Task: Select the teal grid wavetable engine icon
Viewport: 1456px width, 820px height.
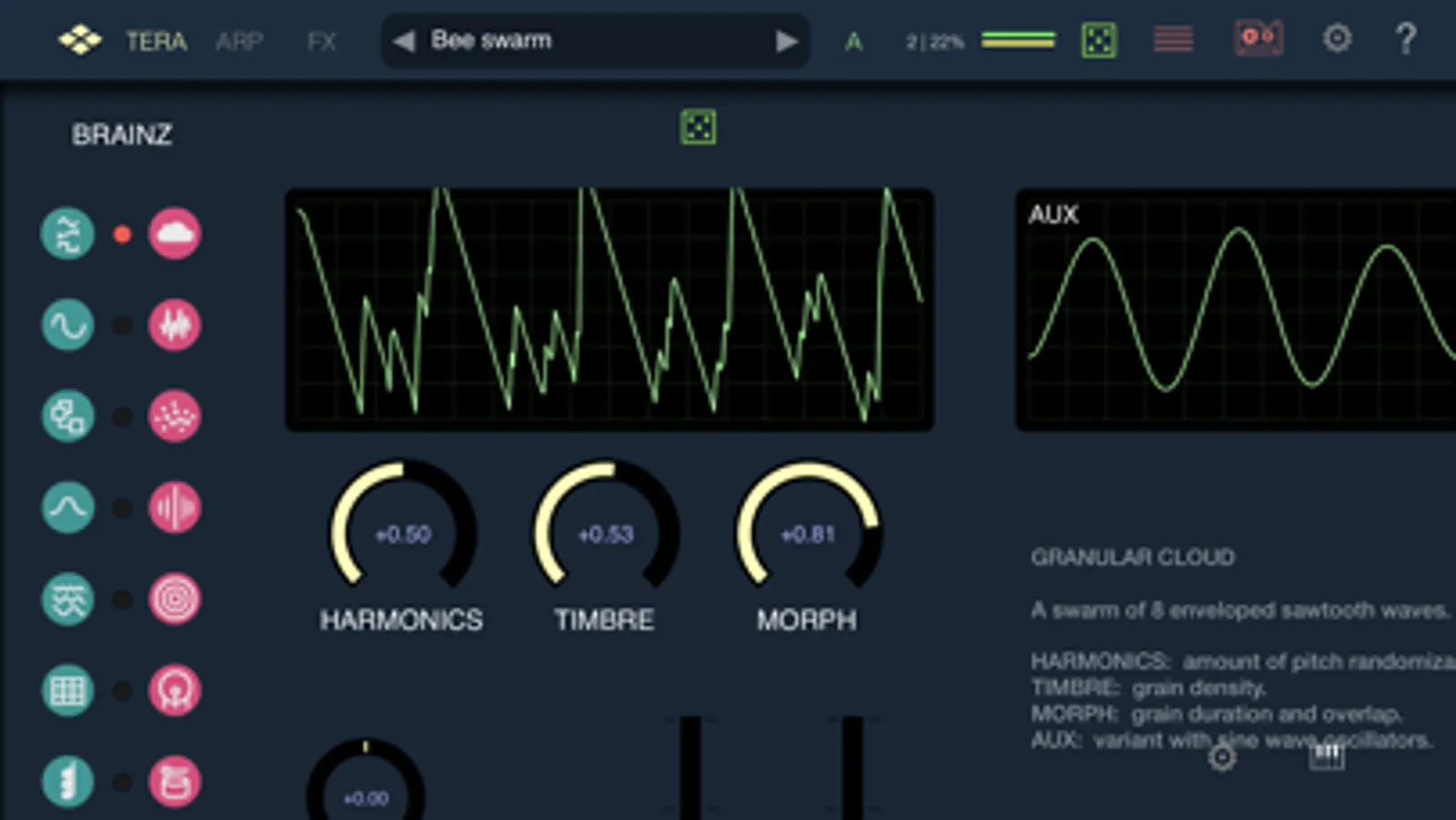Action: pos(68,691)
